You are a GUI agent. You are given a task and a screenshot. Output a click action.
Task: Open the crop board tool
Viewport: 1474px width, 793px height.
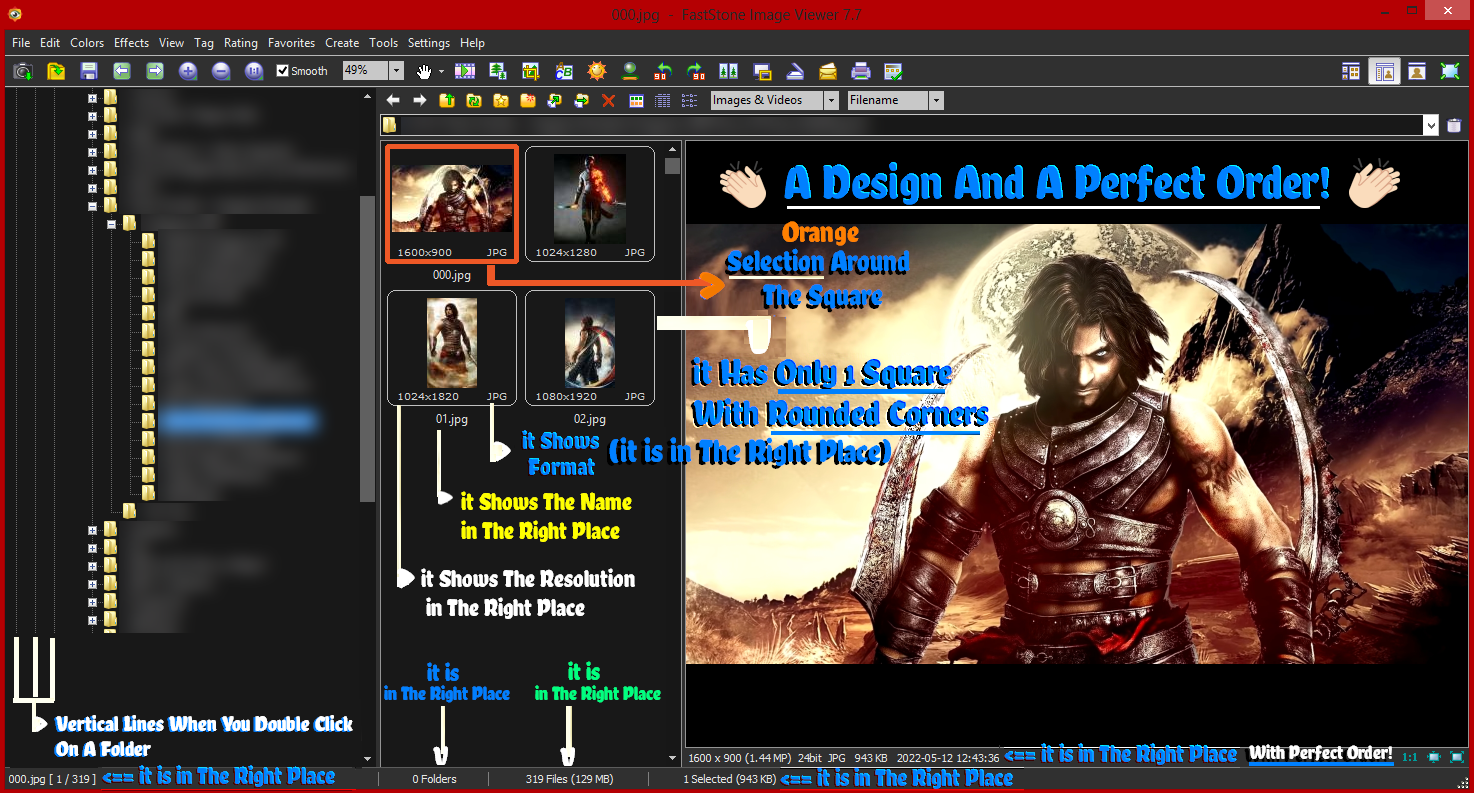[530, 71]
